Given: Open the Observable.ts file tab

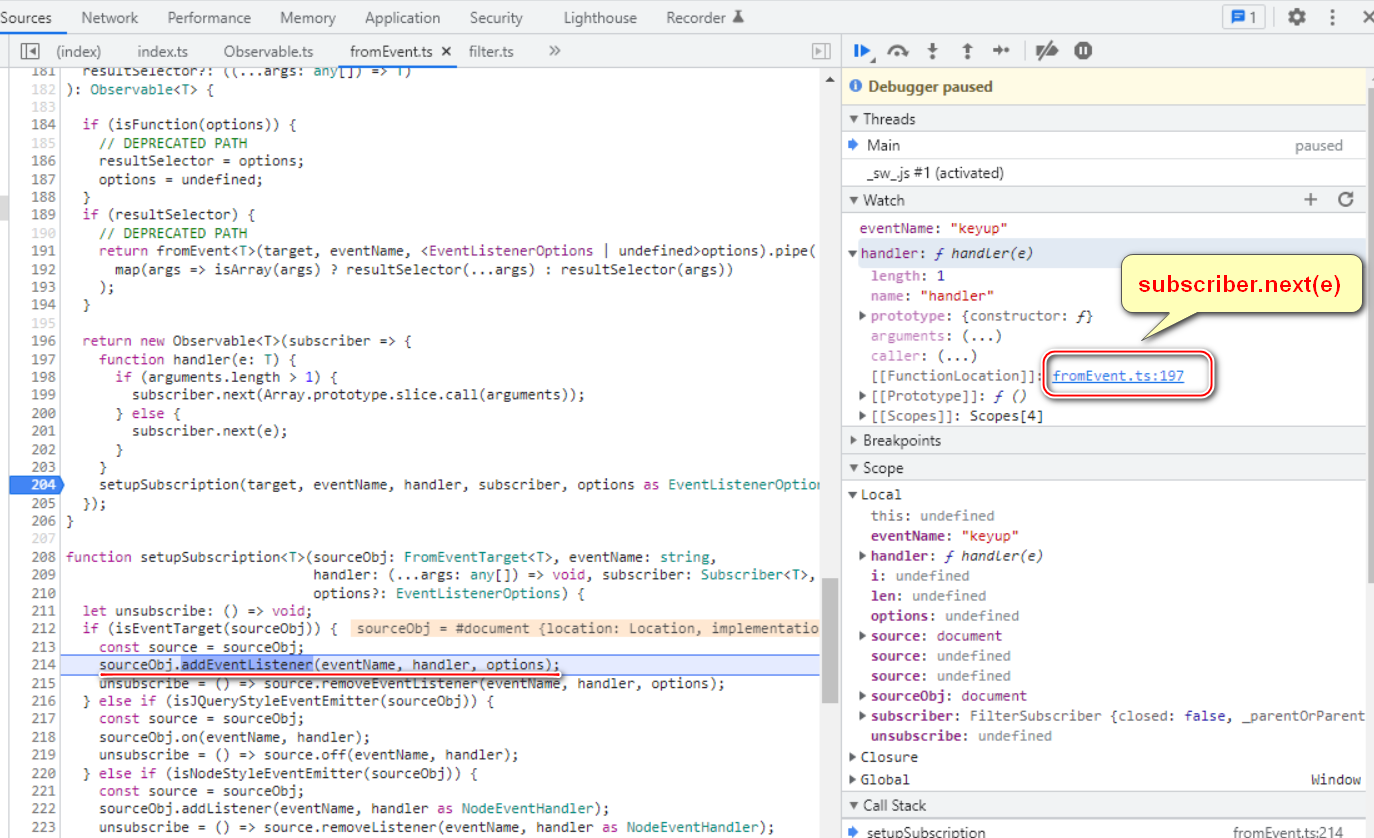Looking at the screenshot, I should pos(268,51).
